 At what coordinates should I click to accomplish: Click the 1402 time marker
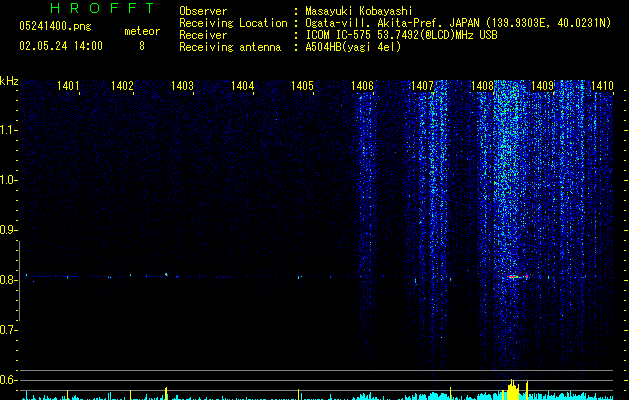(122, 85)
